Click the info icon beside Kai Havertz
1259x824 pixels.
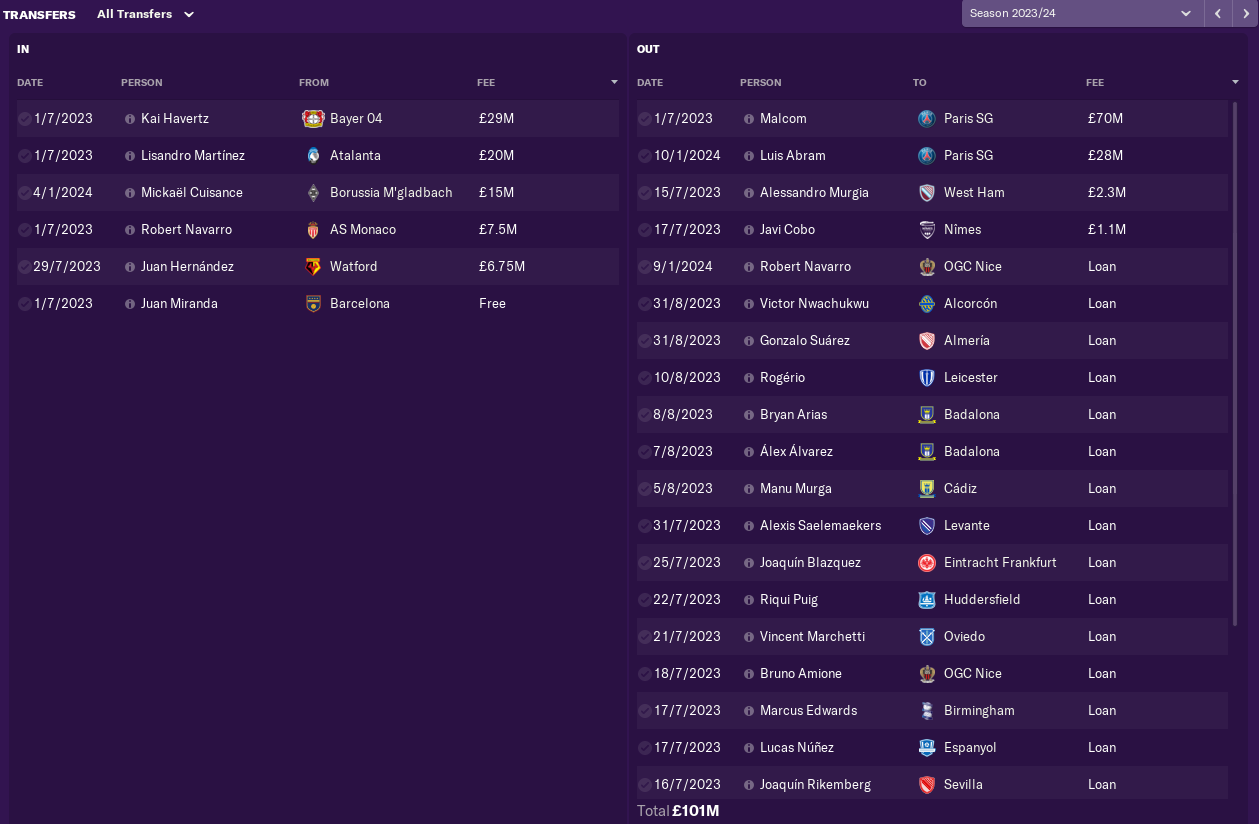click(130, 119)
